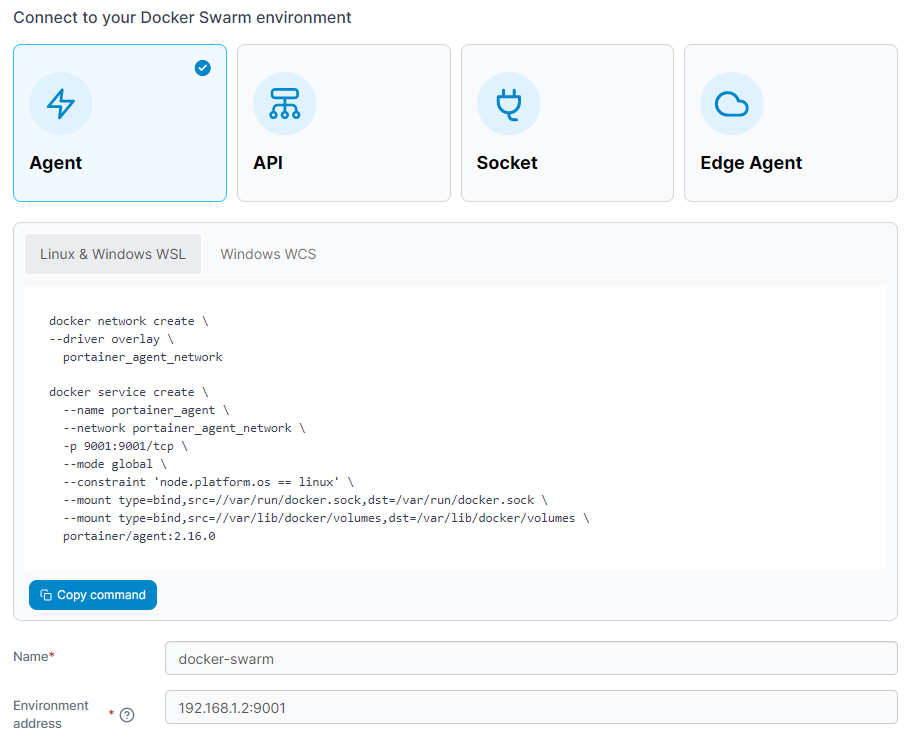
Task: Click the API network diagram icon
Action: (x=284, y=104)
